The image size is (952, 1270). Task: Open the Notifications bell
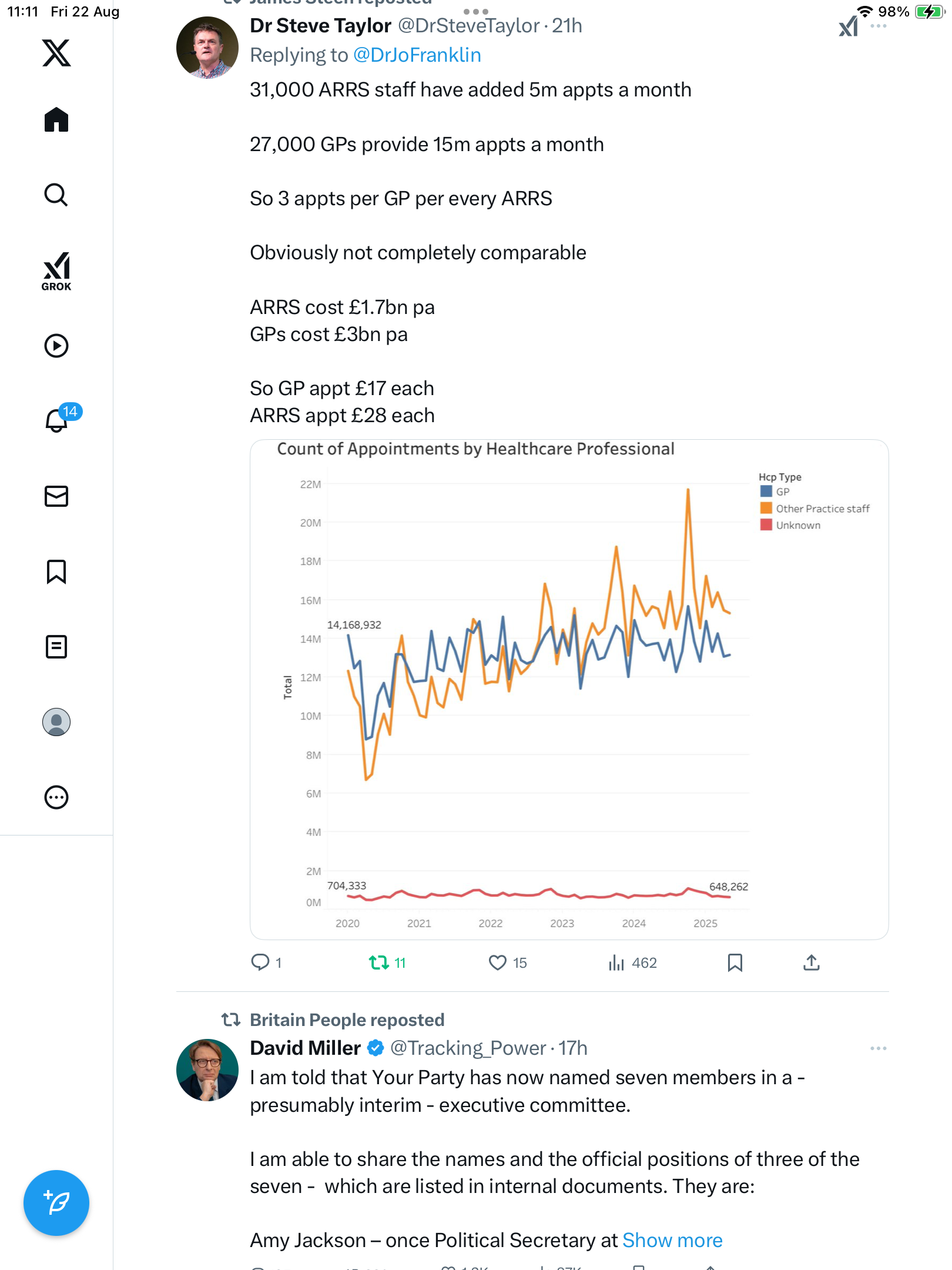(x=57, y=420)
